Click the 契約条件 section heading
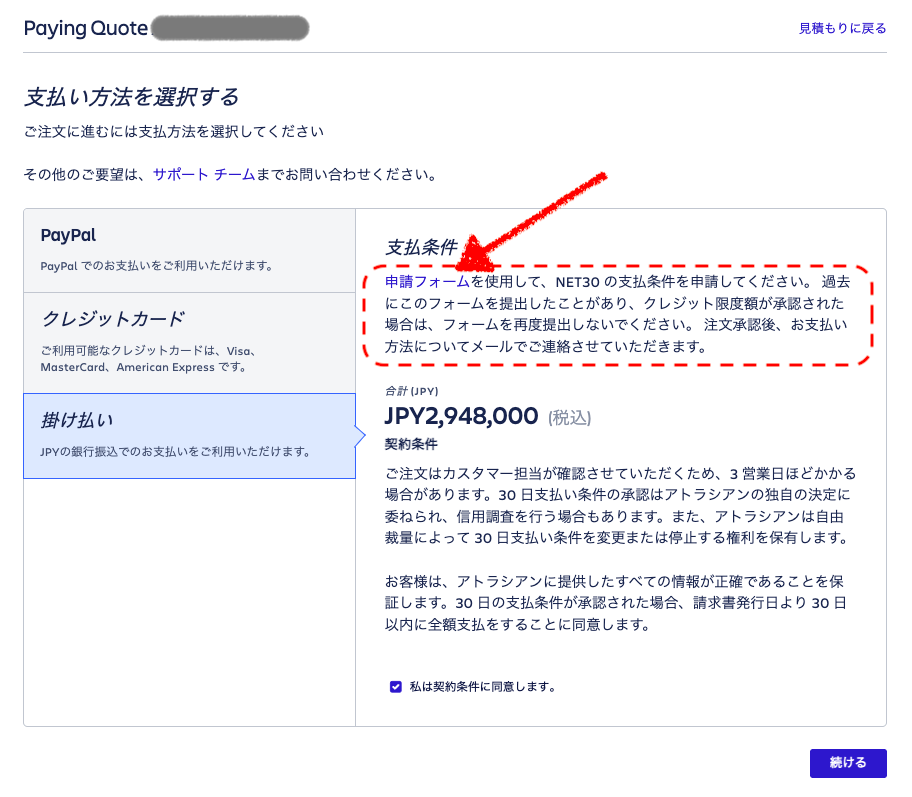 [411, 443]
